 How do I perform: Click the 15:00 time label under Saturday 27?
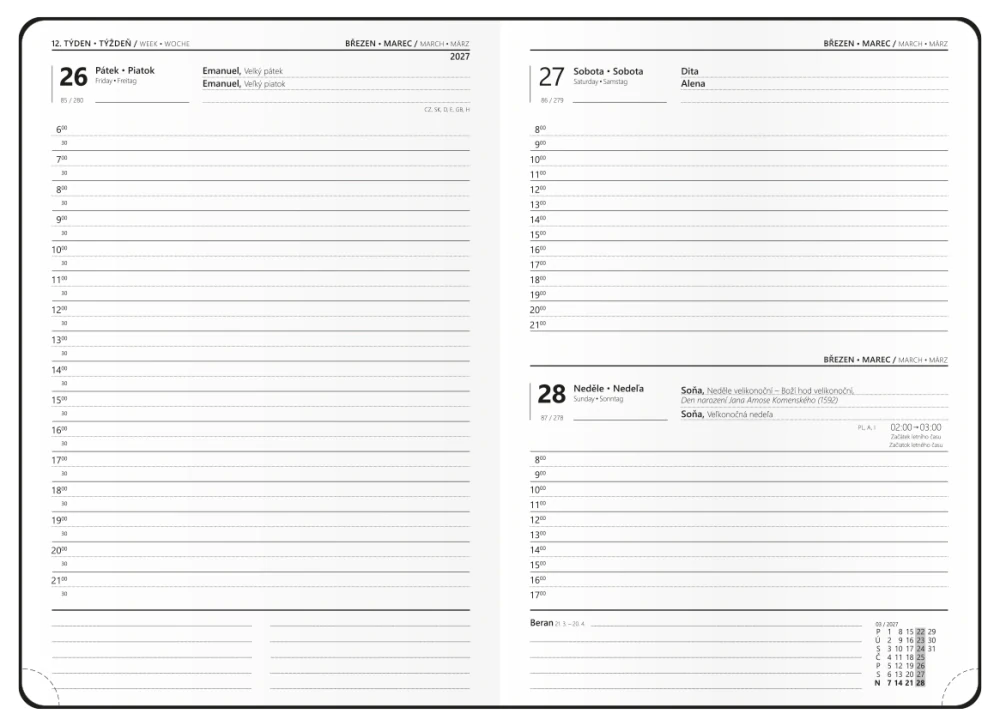(x=538, y=235)
